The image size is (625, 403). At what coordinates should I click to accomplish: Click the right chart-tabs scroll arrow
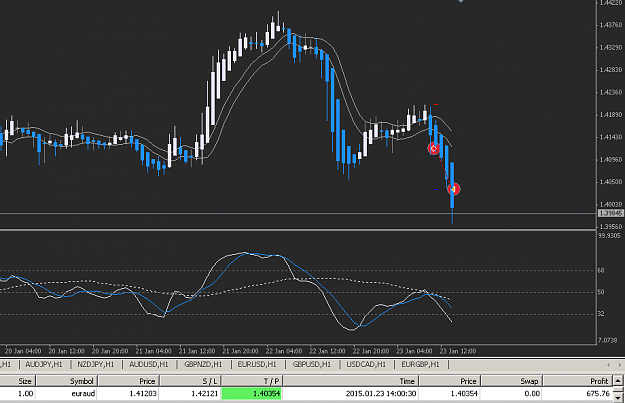coord(619,365)
